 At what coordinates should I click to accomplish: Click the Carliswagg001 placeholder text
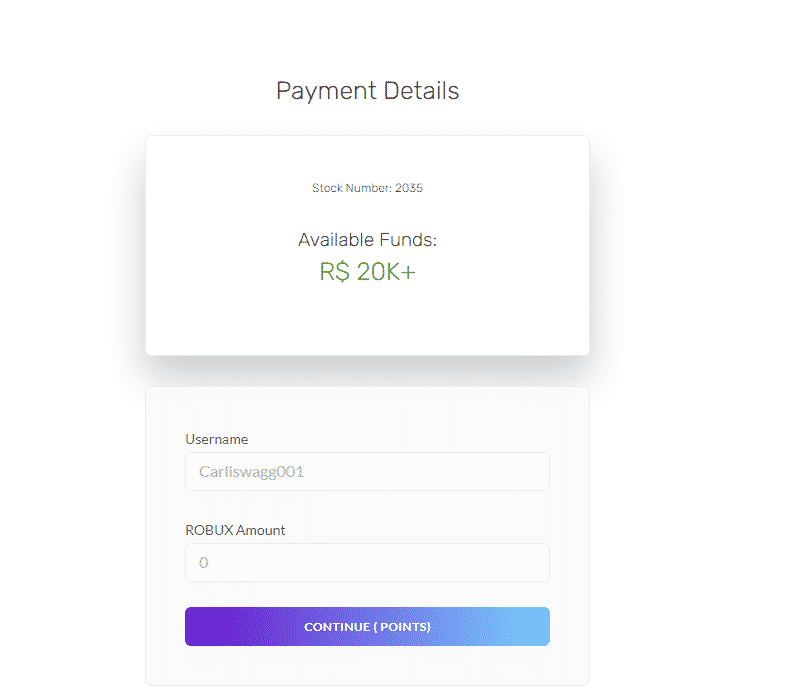click(x=251, y=472)
